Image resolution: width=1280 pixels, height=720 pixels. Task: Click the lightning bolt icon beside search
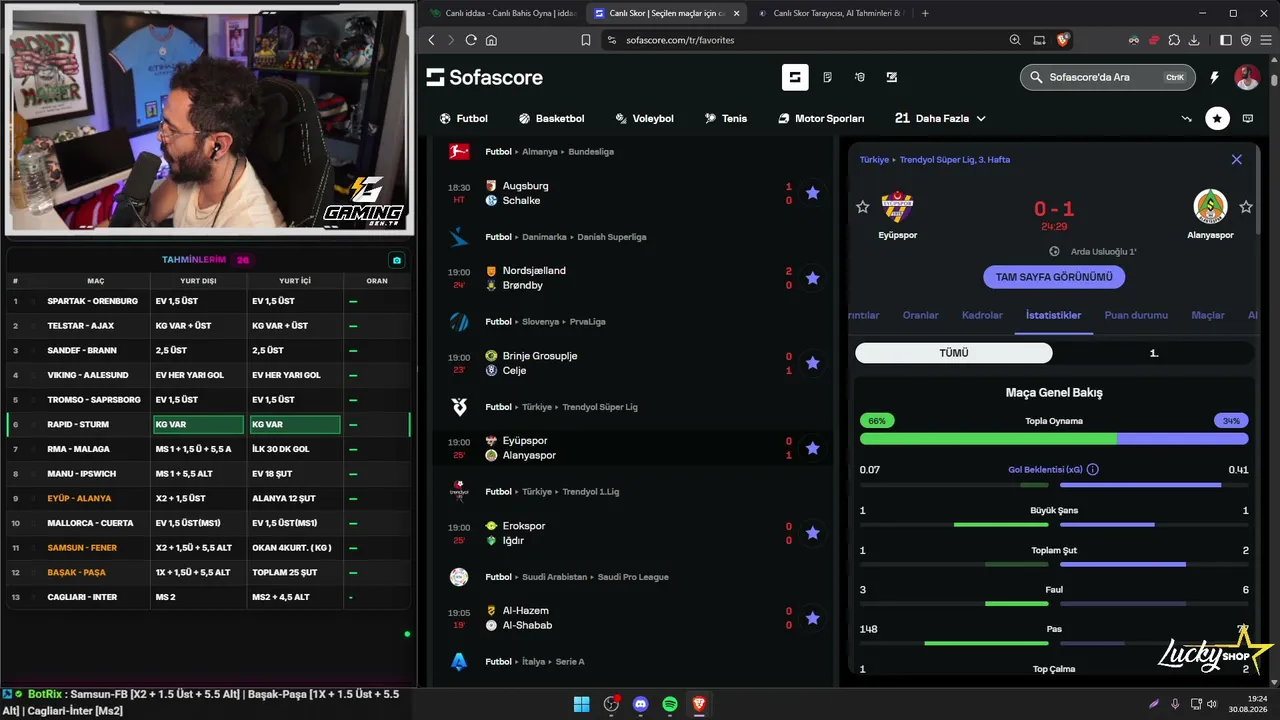[x=1215, y=77]
